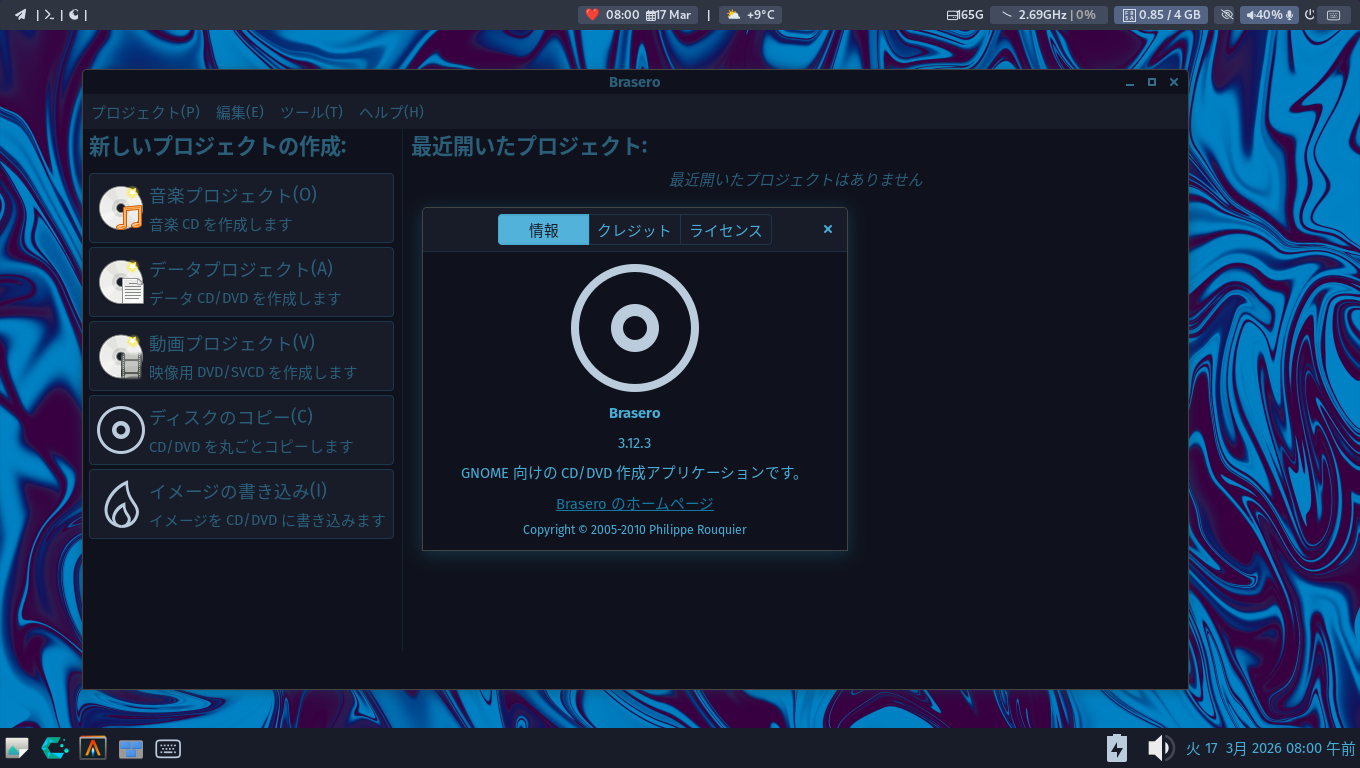The width and height of the screenshot is (1360, 768).
Task: Click the 40% volume indicator in top panel
Action: [x=1270, y=15]
